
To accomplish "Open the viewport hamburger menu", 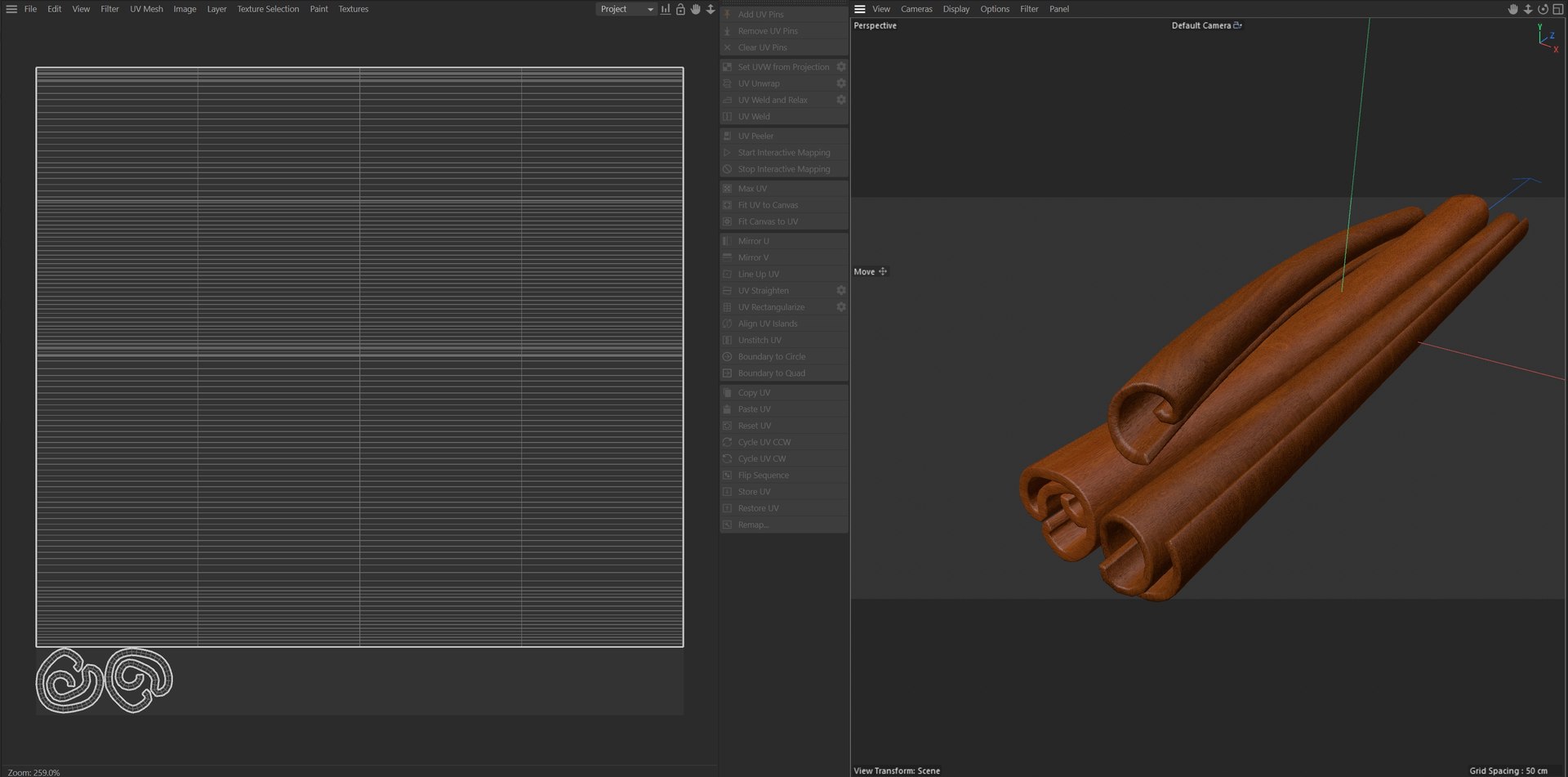I will pyautogui.click(x=860, y=9).
